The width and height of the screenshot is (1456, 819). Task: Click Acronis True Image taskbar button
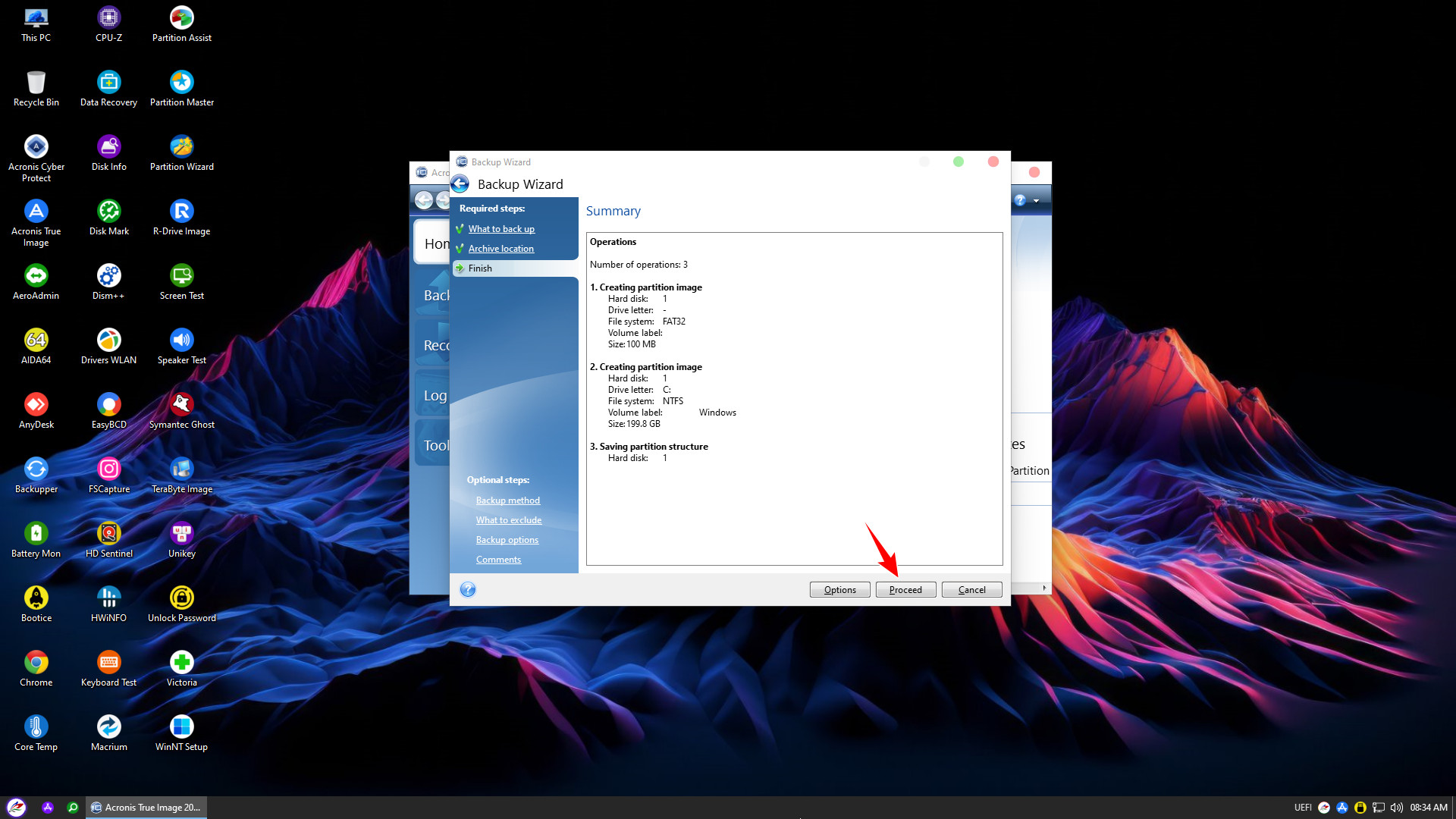146,808
